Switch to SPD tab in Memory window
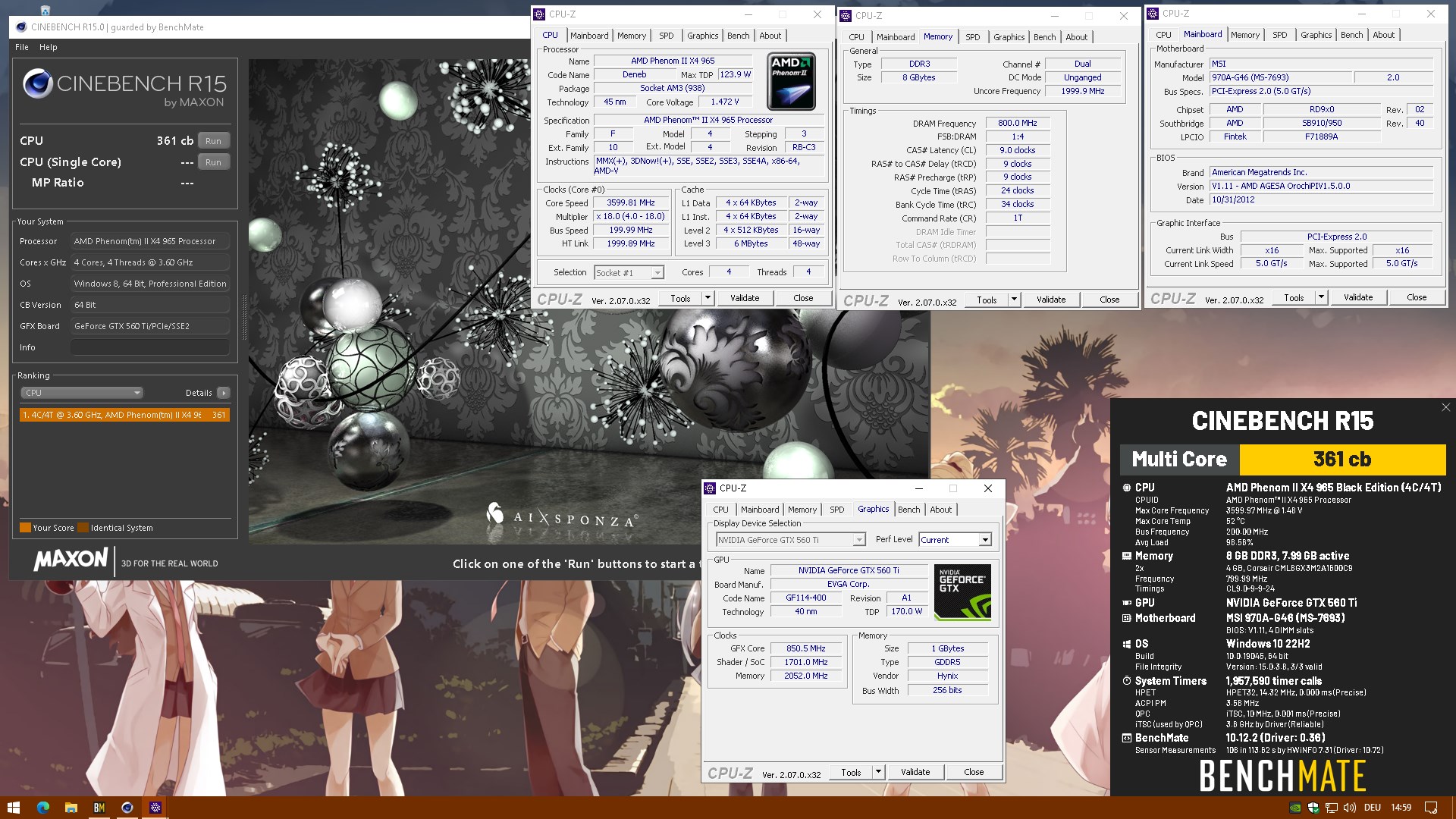The width and height of the screenshot is (1456, 819). pyautogui.click(x=972, y=37)
